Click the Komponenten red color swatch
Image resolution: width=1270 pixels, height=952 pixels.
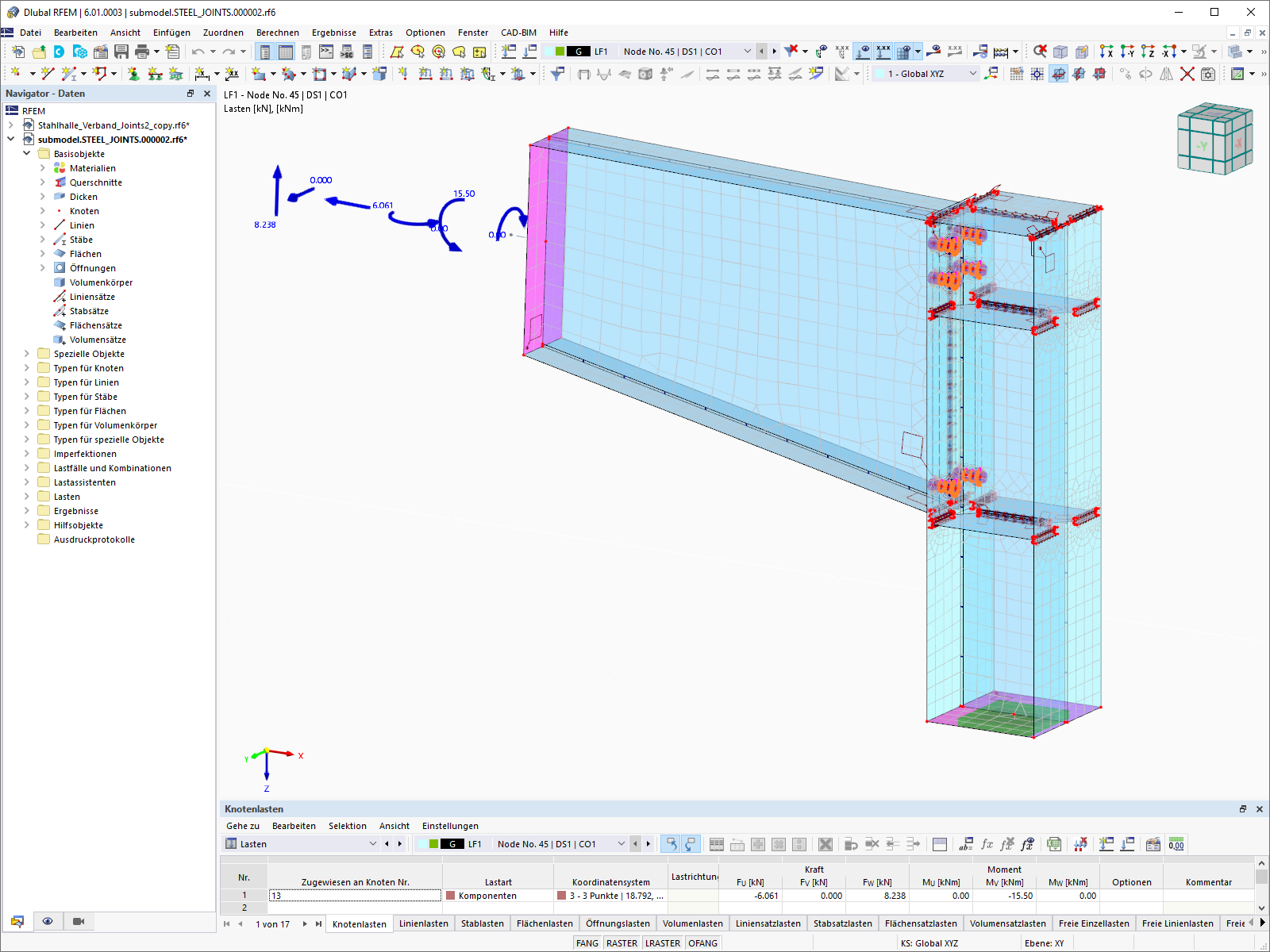[x=451, y=896]
